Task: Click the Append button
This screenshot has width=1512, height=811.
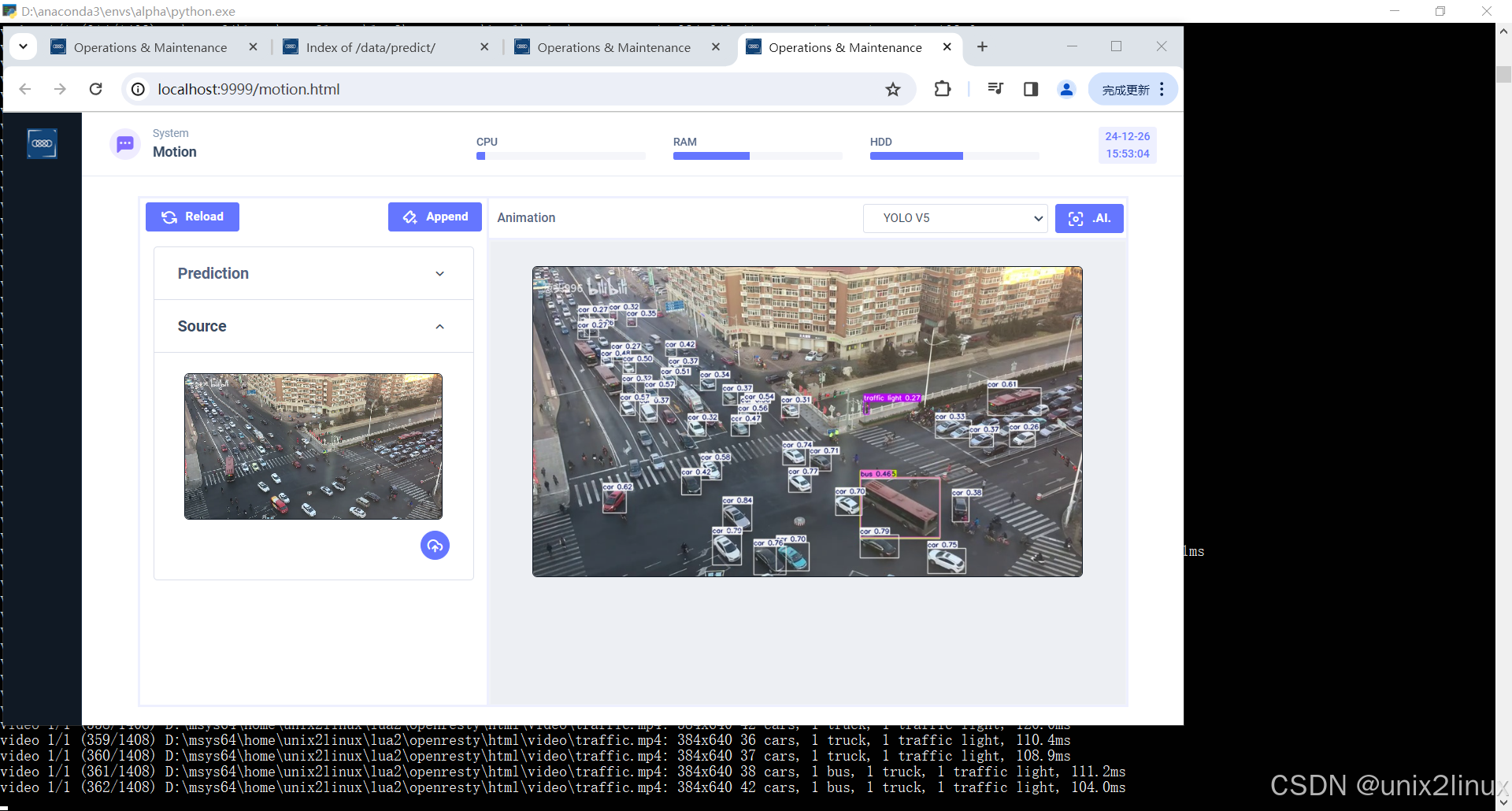Action: 435,217
